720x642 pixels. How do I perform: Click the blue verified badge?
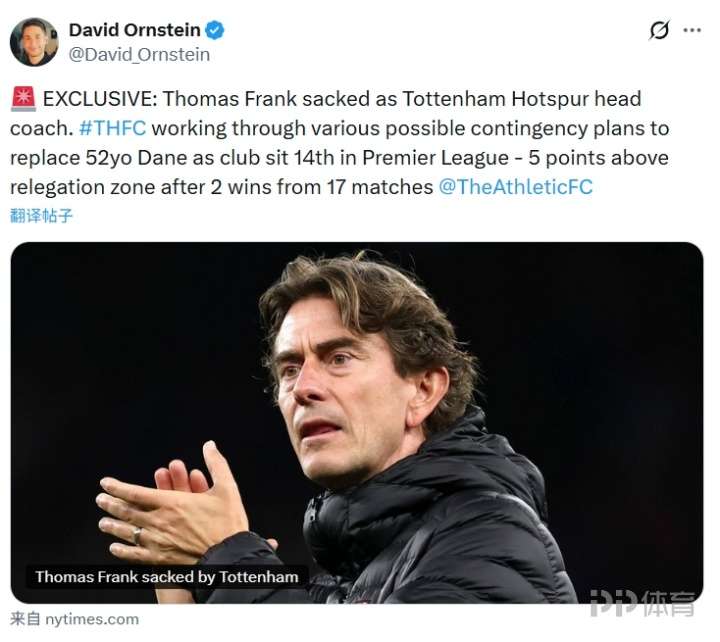(x=214, y=30)
